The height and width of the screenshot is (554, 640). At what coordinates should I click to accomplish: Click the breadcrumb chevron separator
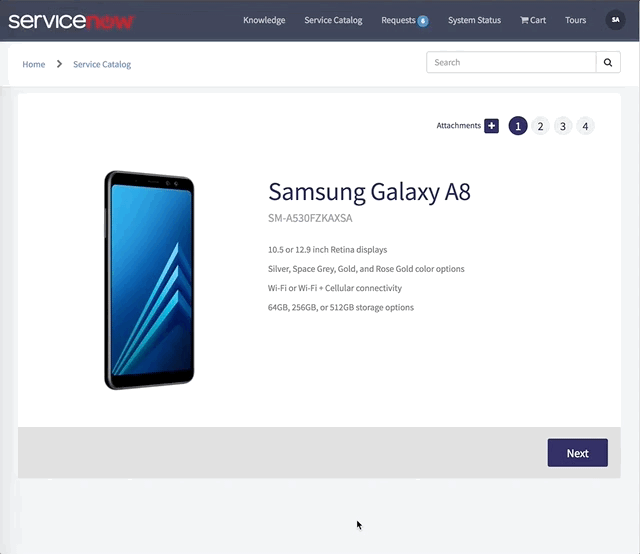click(x=59, y=64)
